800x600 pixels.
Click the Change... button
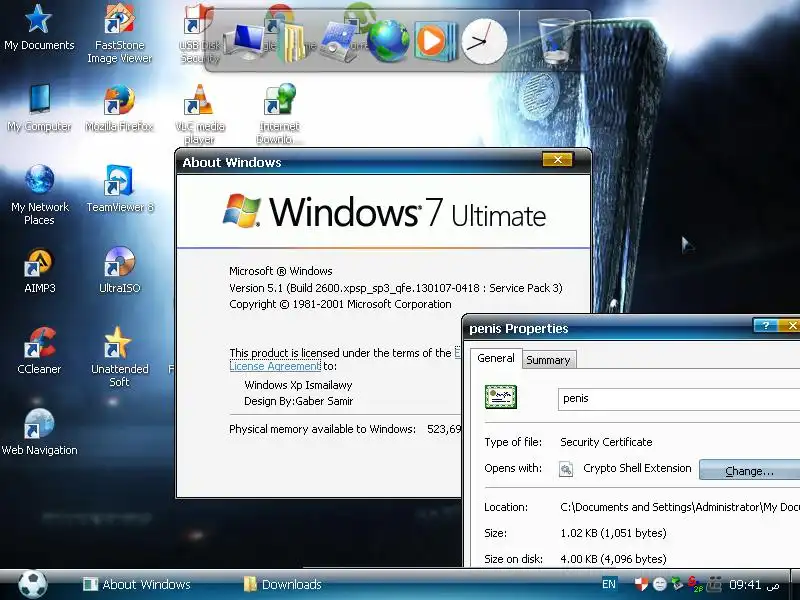[749, 470]
